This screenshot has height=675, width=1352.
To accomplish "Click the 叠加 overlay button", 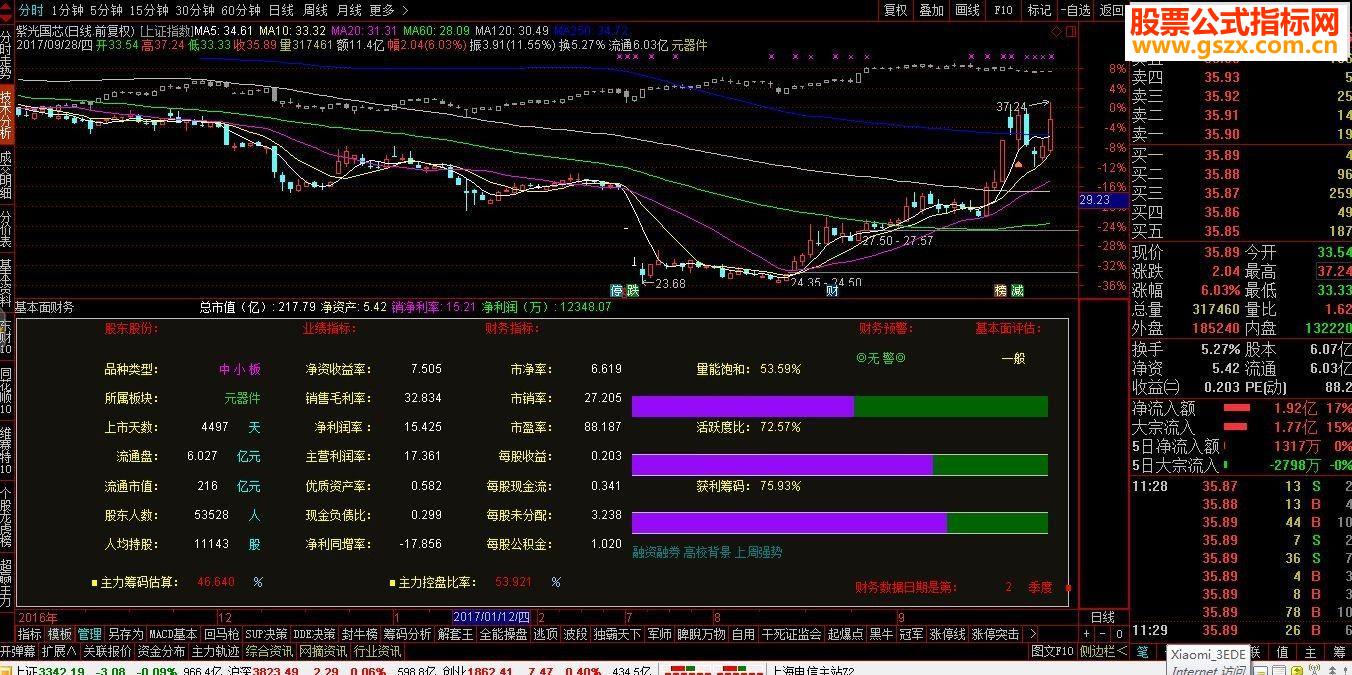I will click(931, 9).
